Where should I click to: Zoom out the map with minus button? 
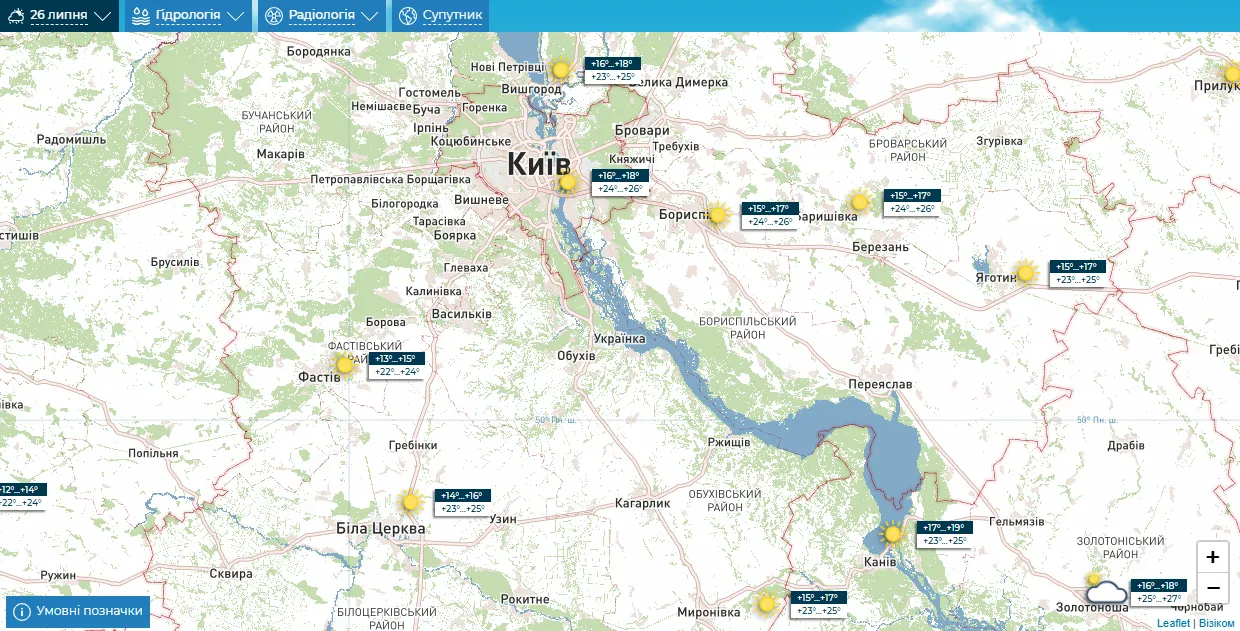(1213, 587)
